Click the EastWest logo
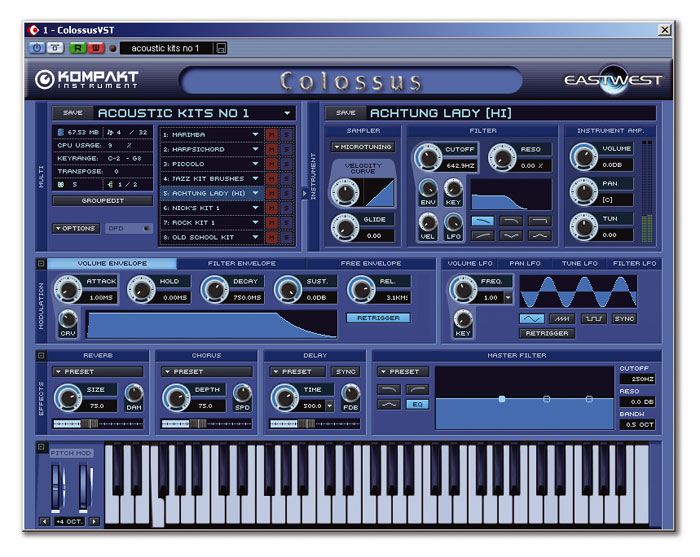The width and height of the screenshot is (700, 557). (613, 80)
